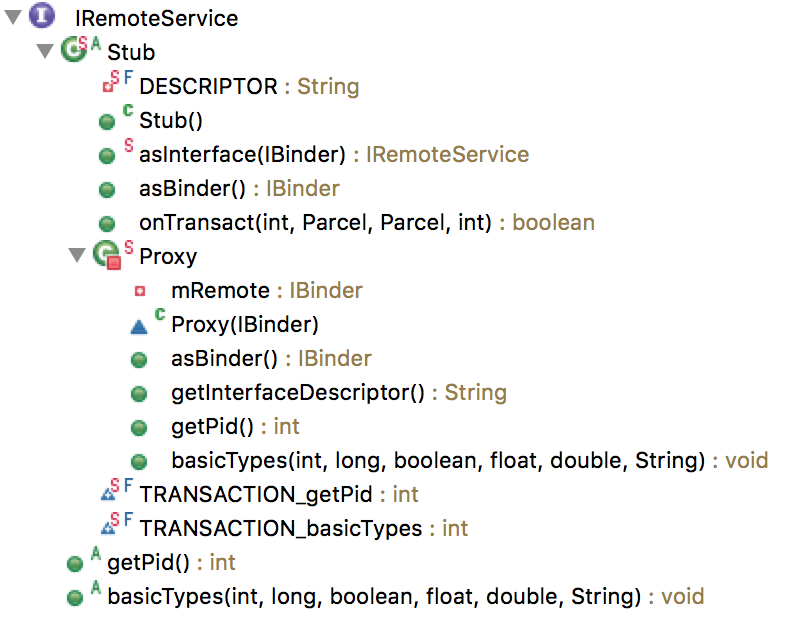
Task: Collapse the Proxy class node
Action: (x=77, y=256)
